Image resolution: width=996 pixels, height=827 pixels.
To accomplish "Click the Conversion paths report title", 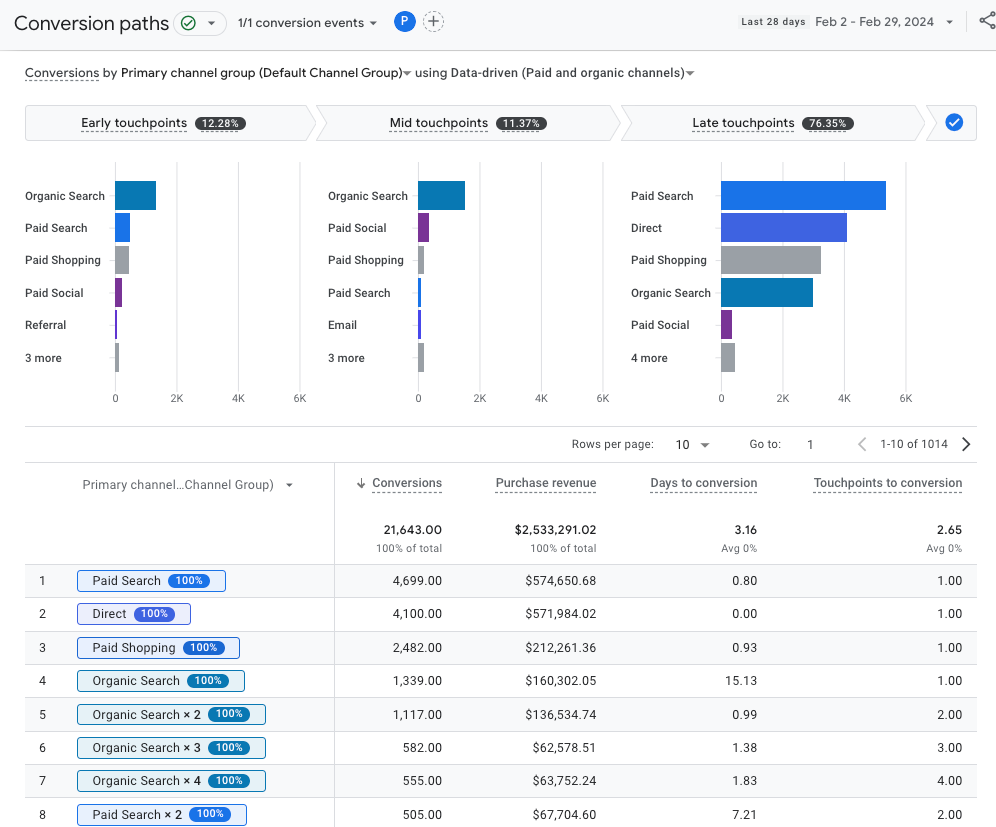I will pos(91,24).
